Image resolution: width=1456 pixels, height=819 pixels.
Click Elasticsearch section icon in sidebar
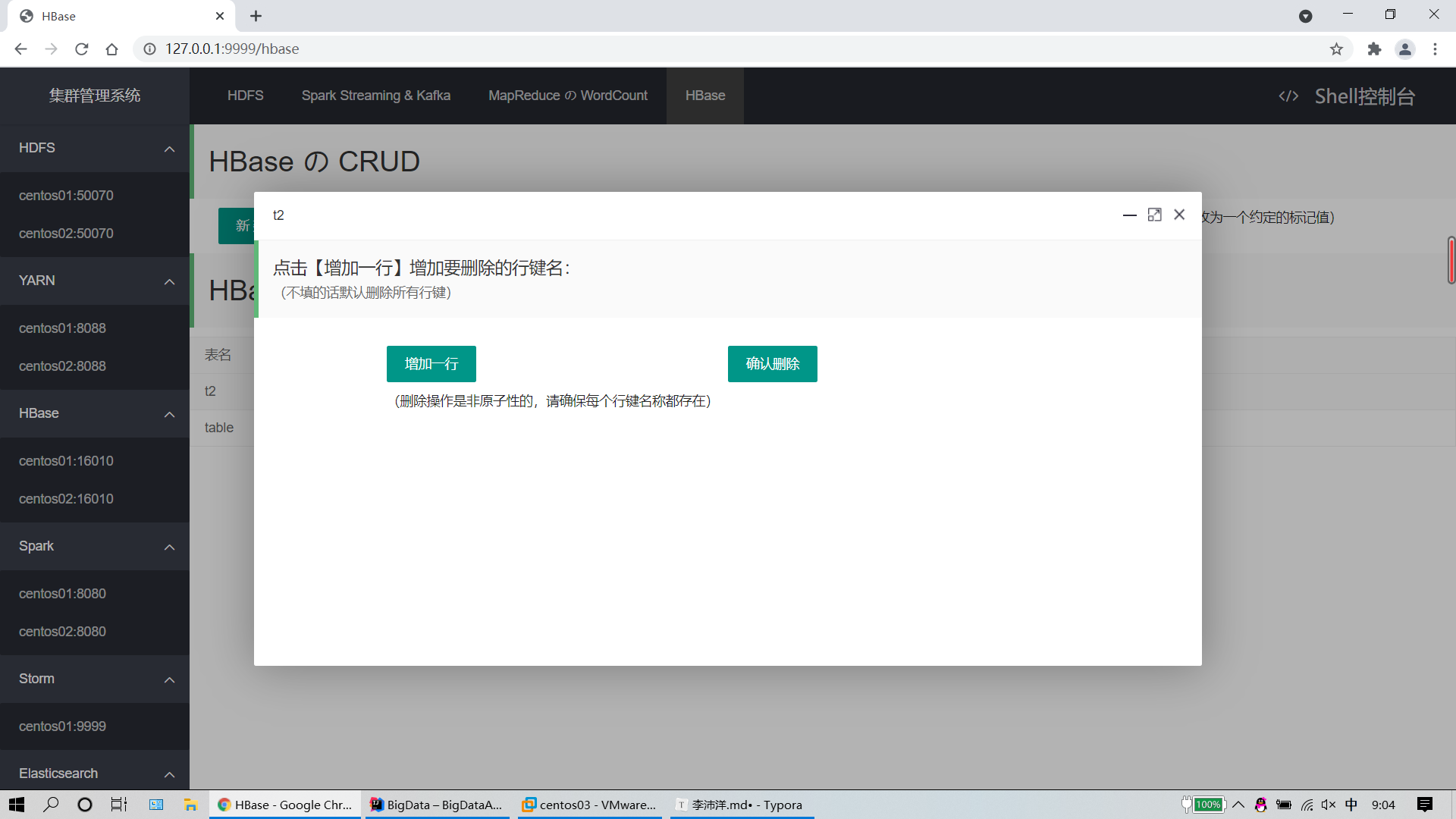click(170, 774)
